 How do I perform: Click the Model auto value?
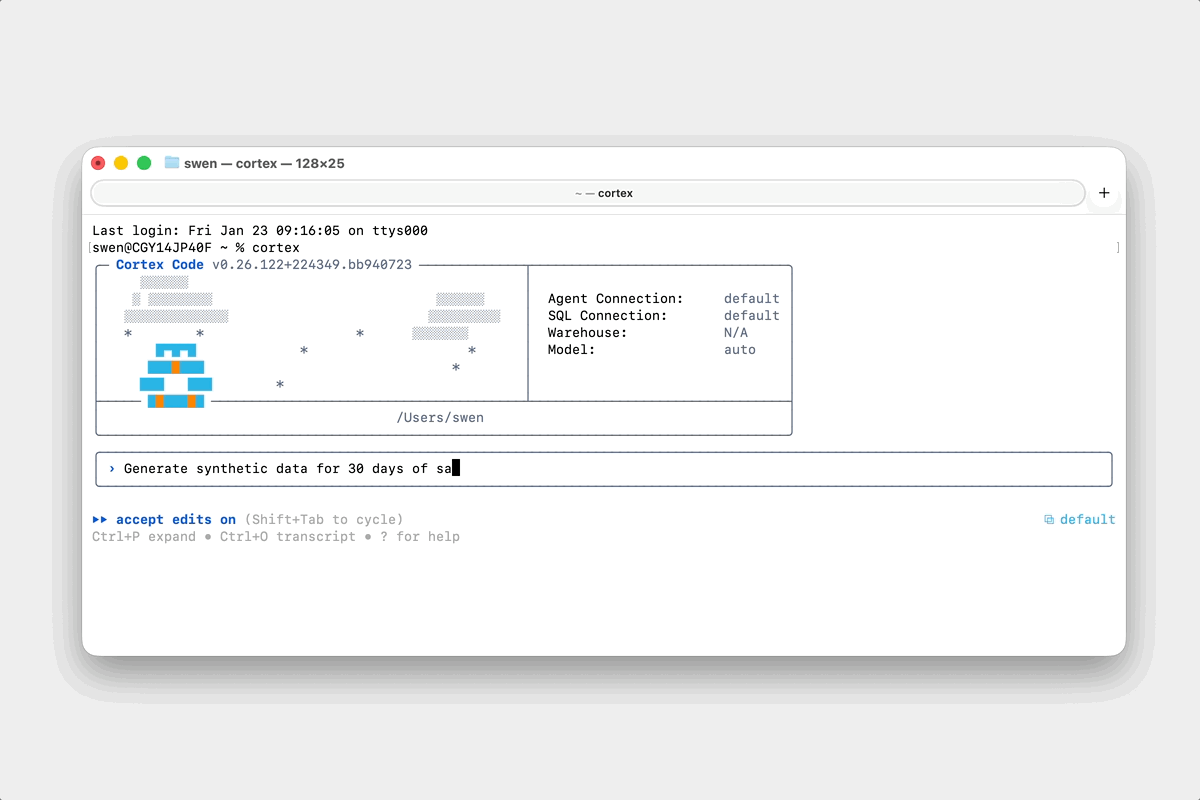click(740, 350)
